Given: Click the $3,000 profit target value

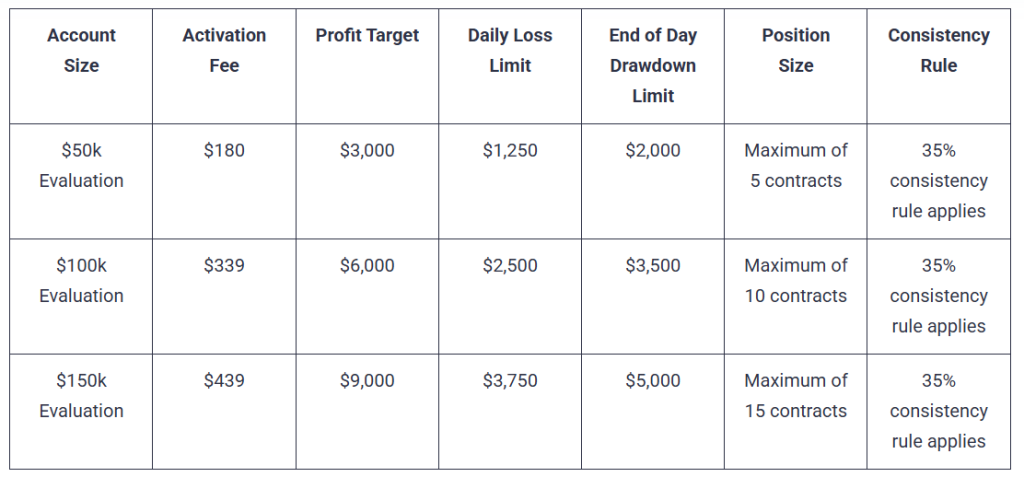Looking at the screenshot, I should [x=367, y=151].
